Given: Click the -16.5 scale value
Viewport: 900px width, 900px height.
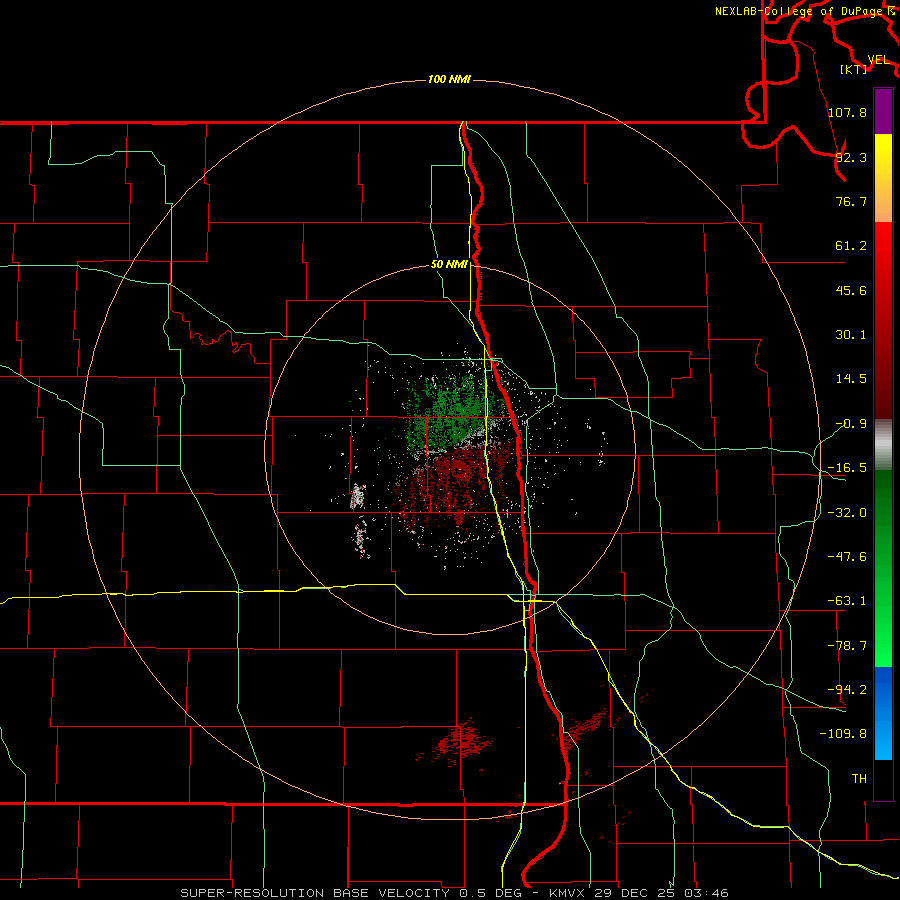Looking at the screenshot, I should (847, 468).
